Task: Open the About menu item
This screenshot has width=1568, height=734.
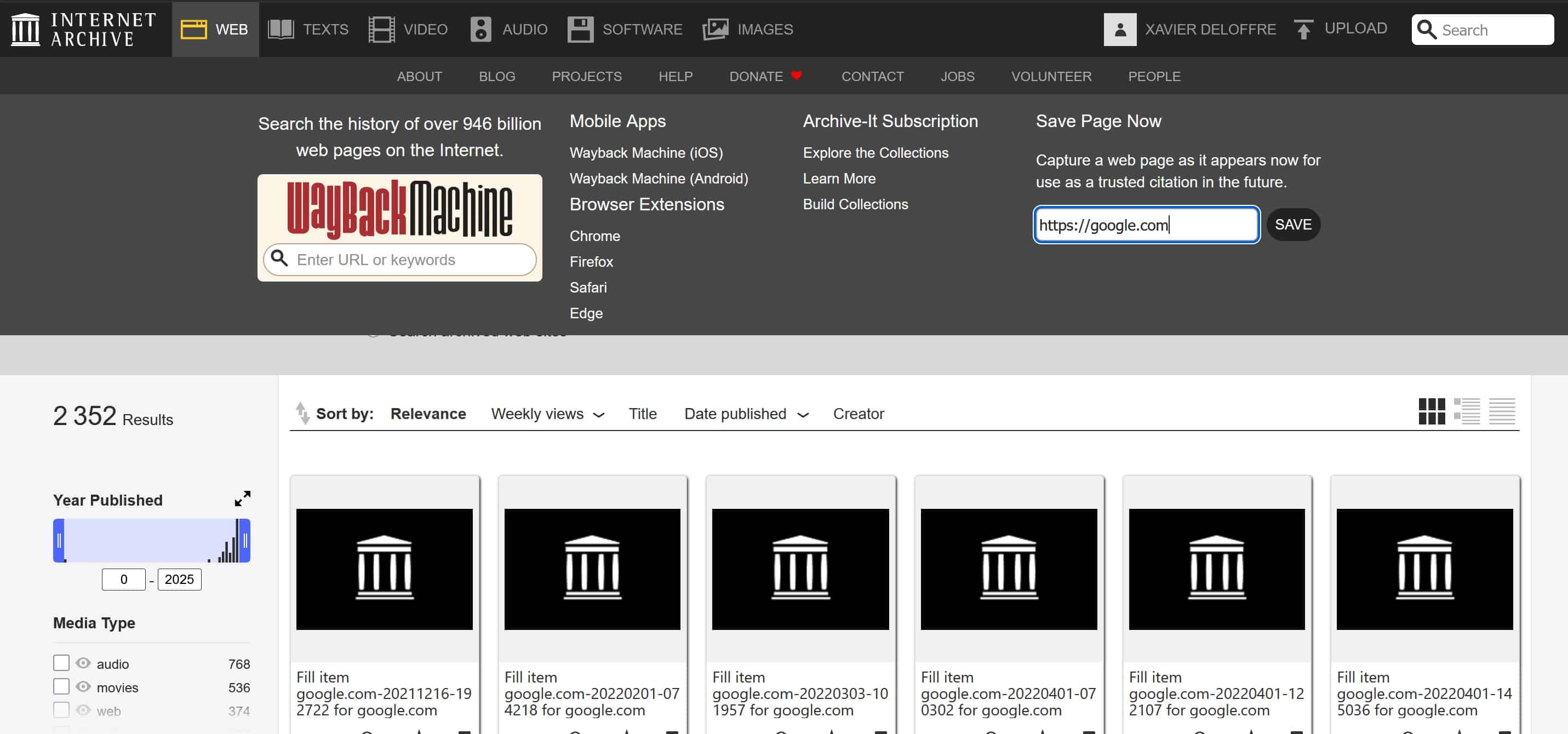Action: [419, 76]
